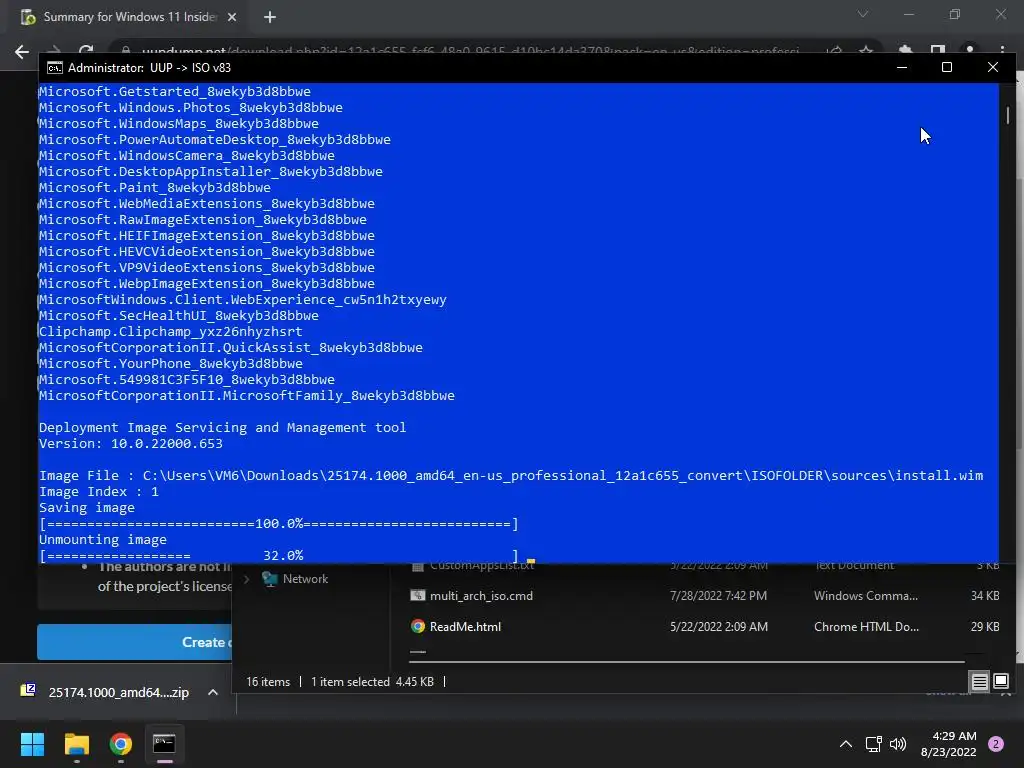Image resolution: width=1024 pixels, height=768 pixels.
Task: Switch Explorer to details view icon
Action: pyautogui.click(x=980, y=682)
